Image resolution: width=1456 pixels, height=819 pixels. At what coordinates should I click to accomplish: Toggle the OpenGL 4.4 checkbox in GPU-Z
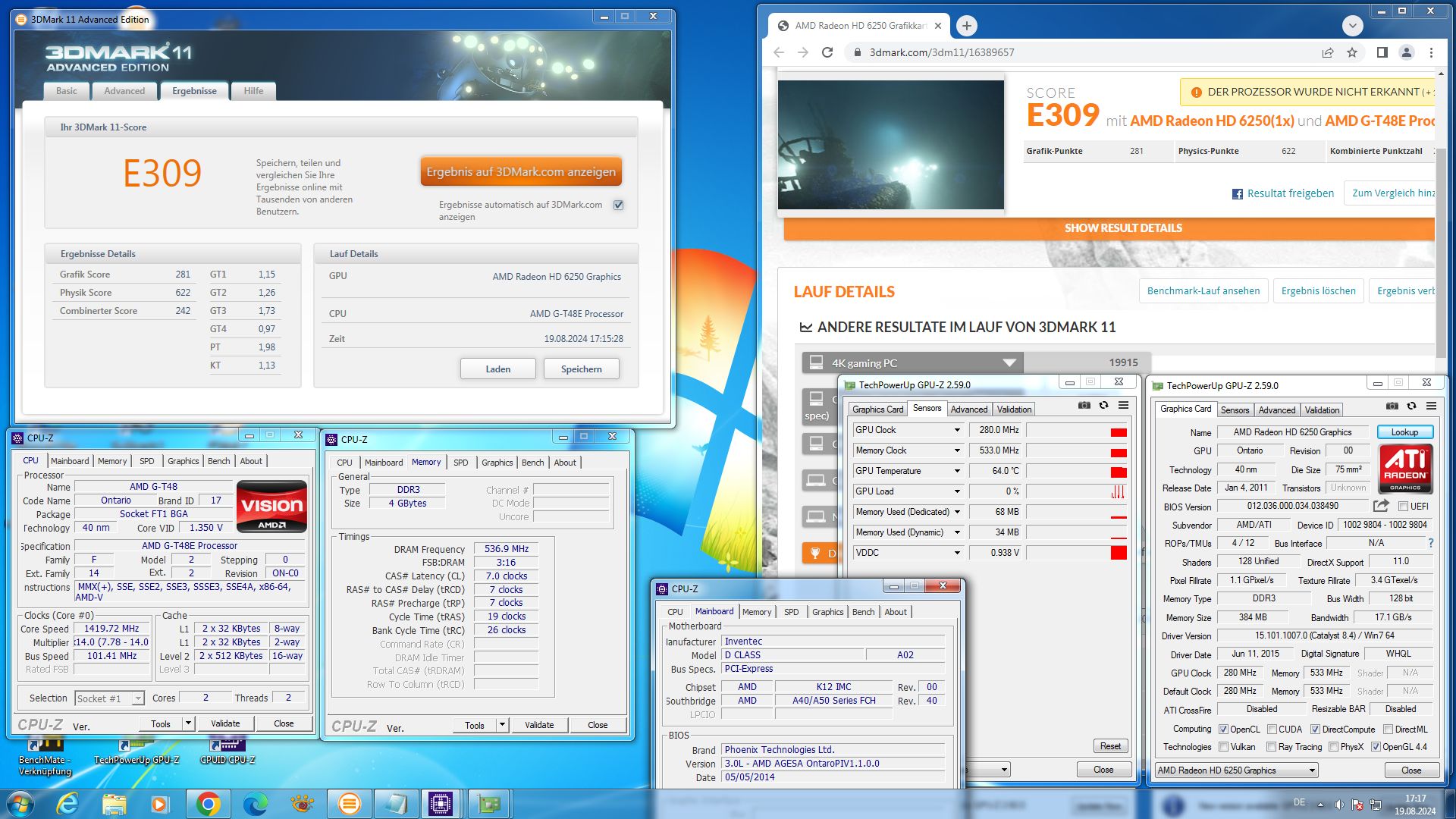tap(1376, 747)
